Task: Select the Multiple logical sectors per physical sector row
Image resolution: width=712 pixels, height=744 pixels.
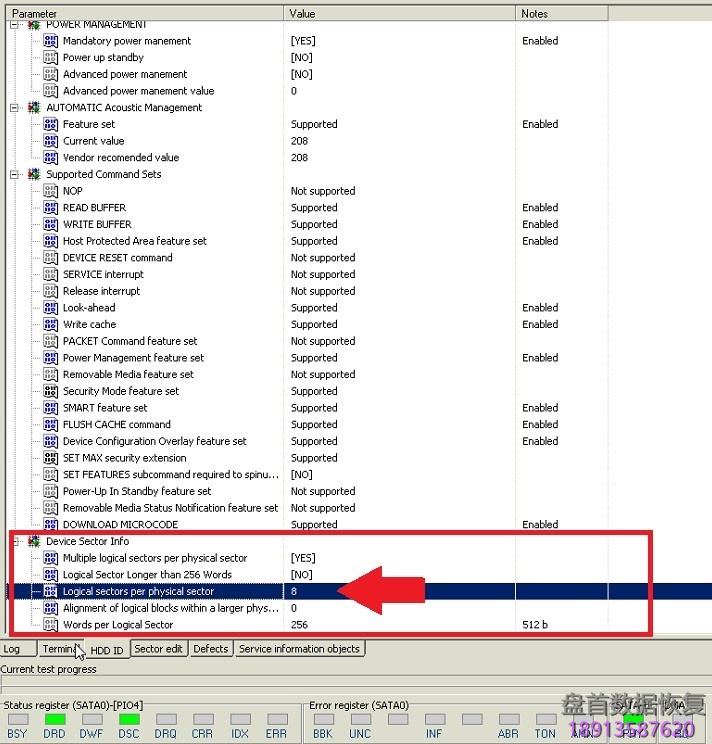Action: coord(155,558)
